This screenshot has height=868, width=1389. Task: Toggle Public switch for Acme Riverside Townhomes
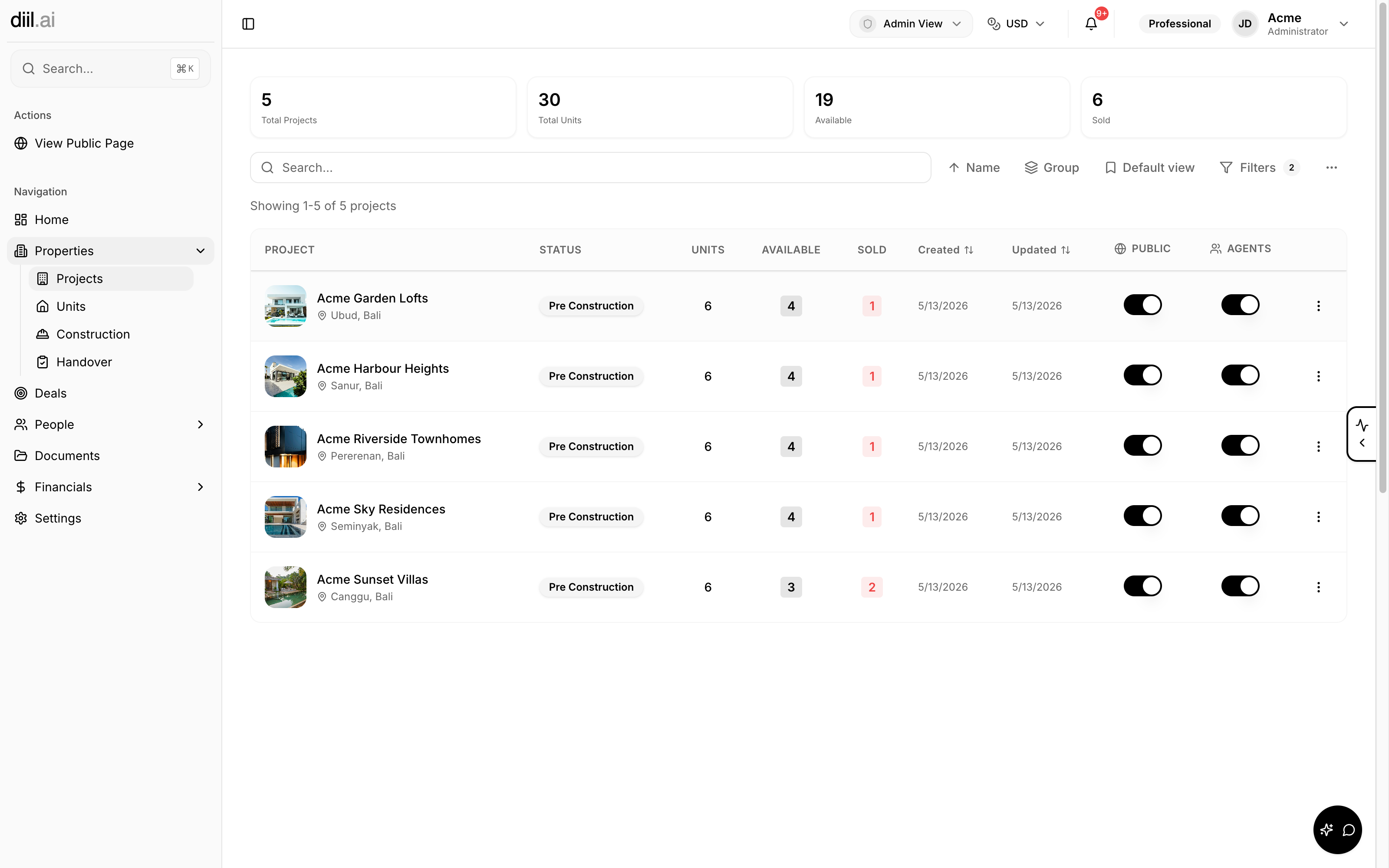pyautogui.click(x=1142, y=445)
